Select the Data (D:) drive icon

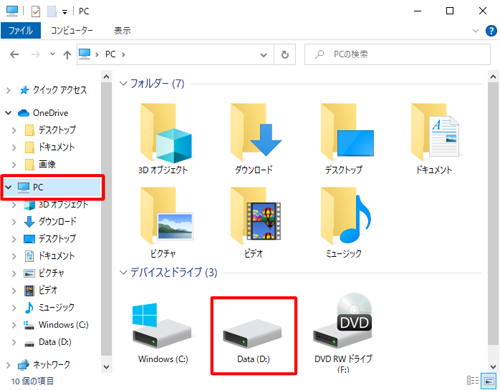coord(252,333)
